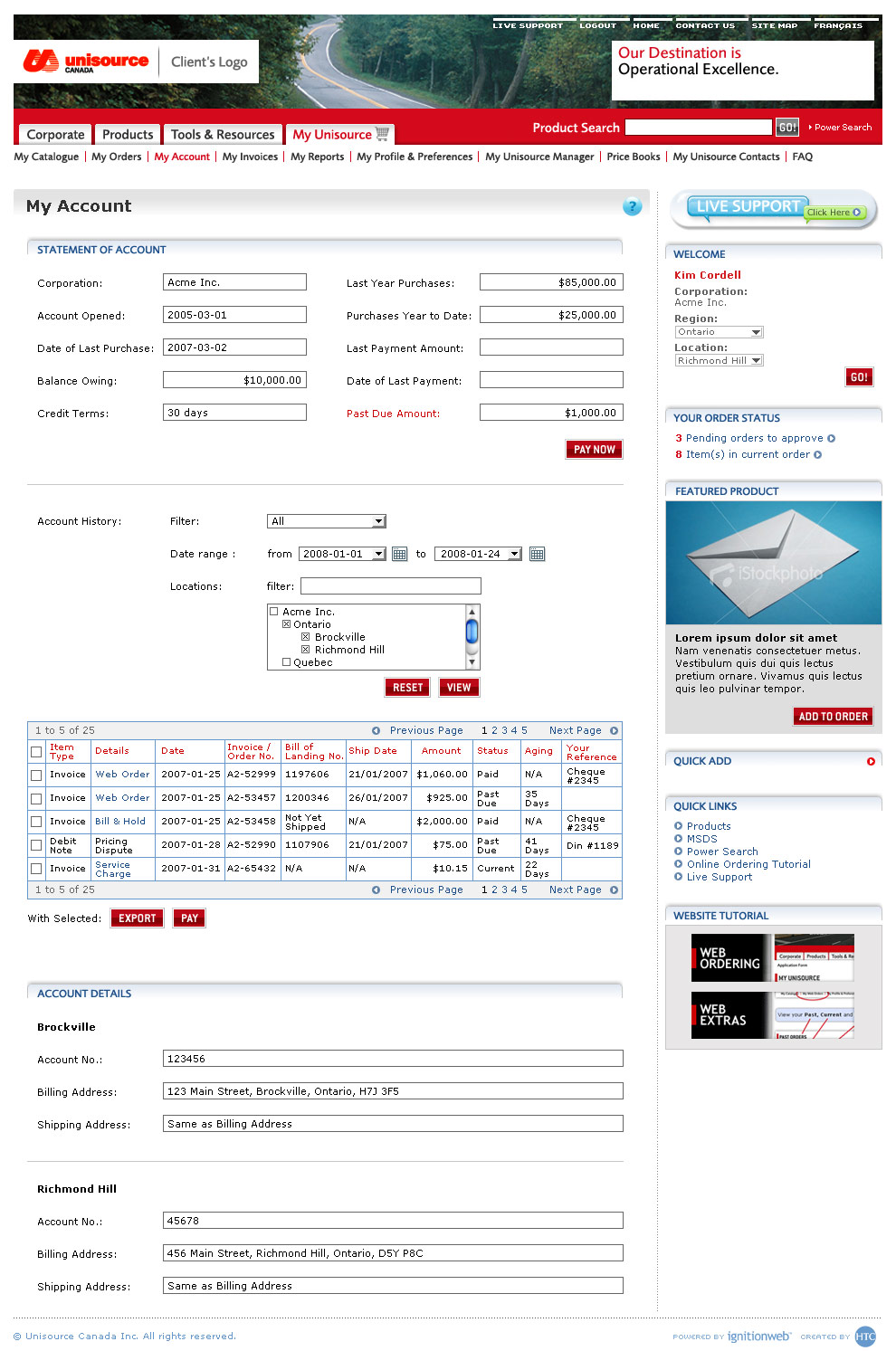This screenshot has width=896, height=1351.
Task: Open the My Invoices submenu item
Action: click(x=250, y=157)
